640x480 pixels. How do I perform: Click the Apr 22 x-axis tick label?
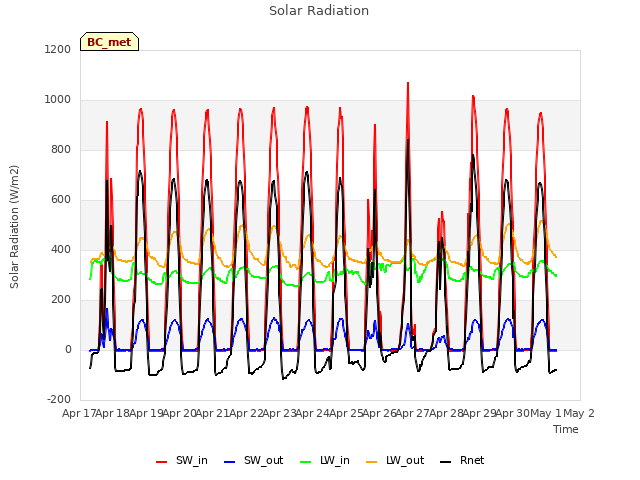click(x=246, y=413)
